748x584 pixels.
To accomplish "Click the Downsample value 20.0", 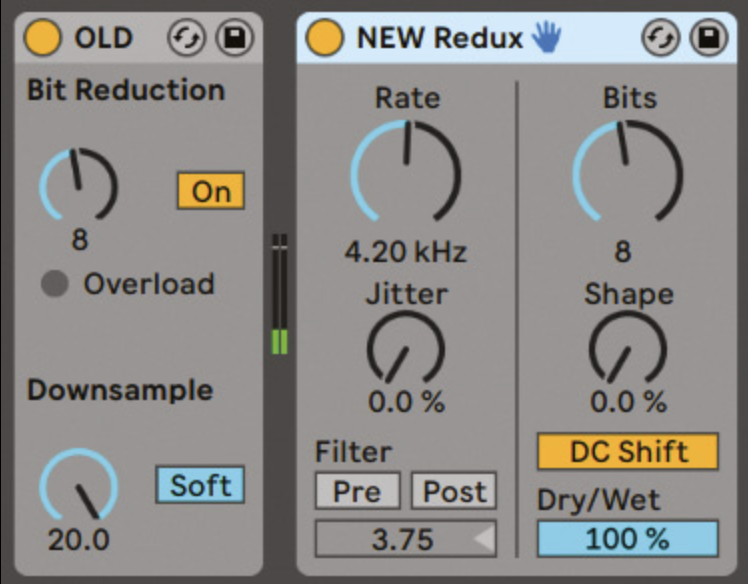I will click(79, 540).
